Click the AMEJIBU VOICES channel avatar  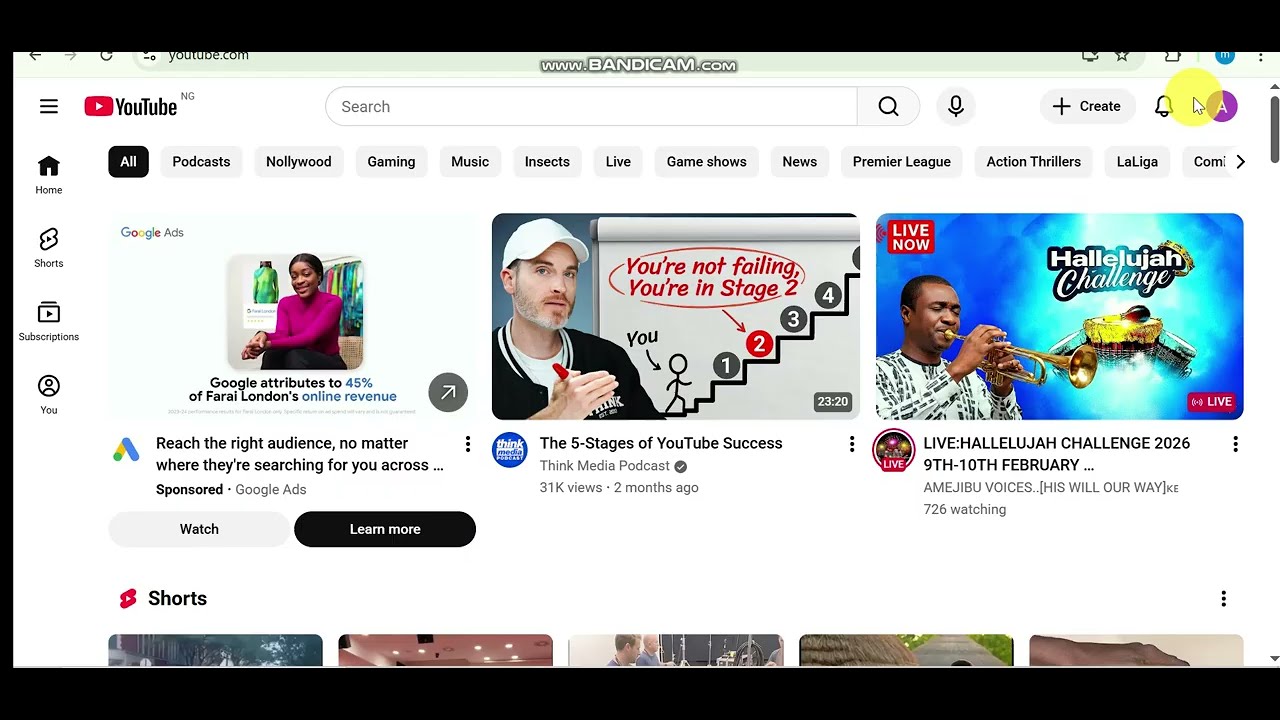tap(893, 450)
